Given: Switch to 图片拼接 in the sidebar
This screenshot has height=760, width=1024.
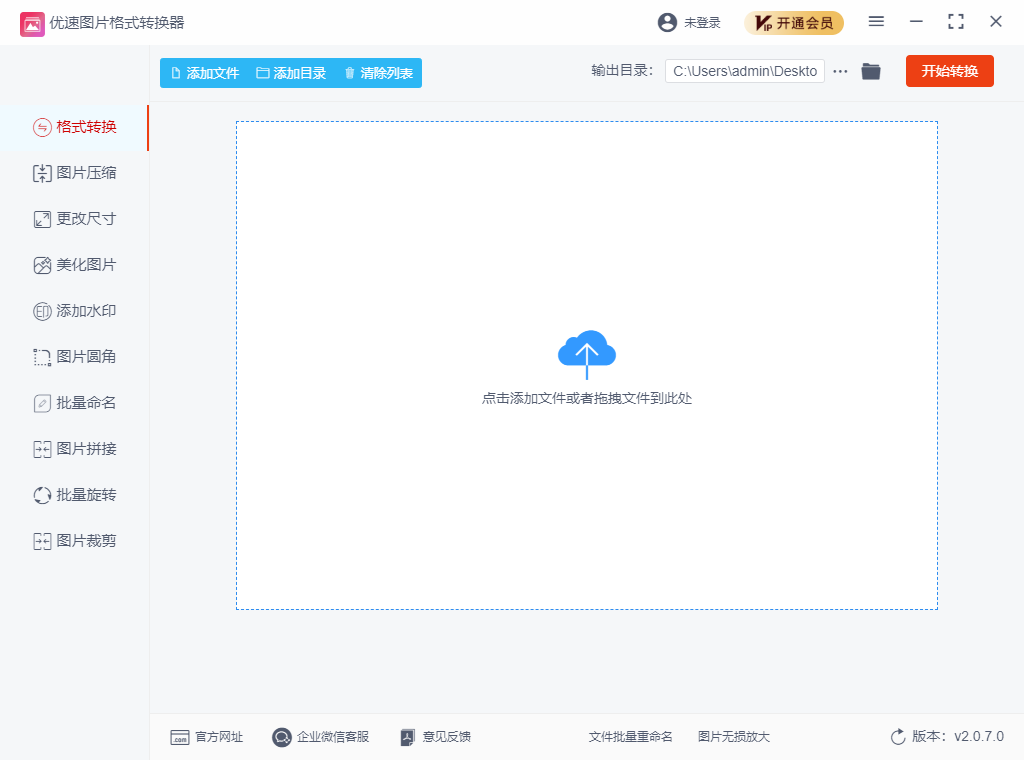Looking at the screenshot, I should pos(74,449).
